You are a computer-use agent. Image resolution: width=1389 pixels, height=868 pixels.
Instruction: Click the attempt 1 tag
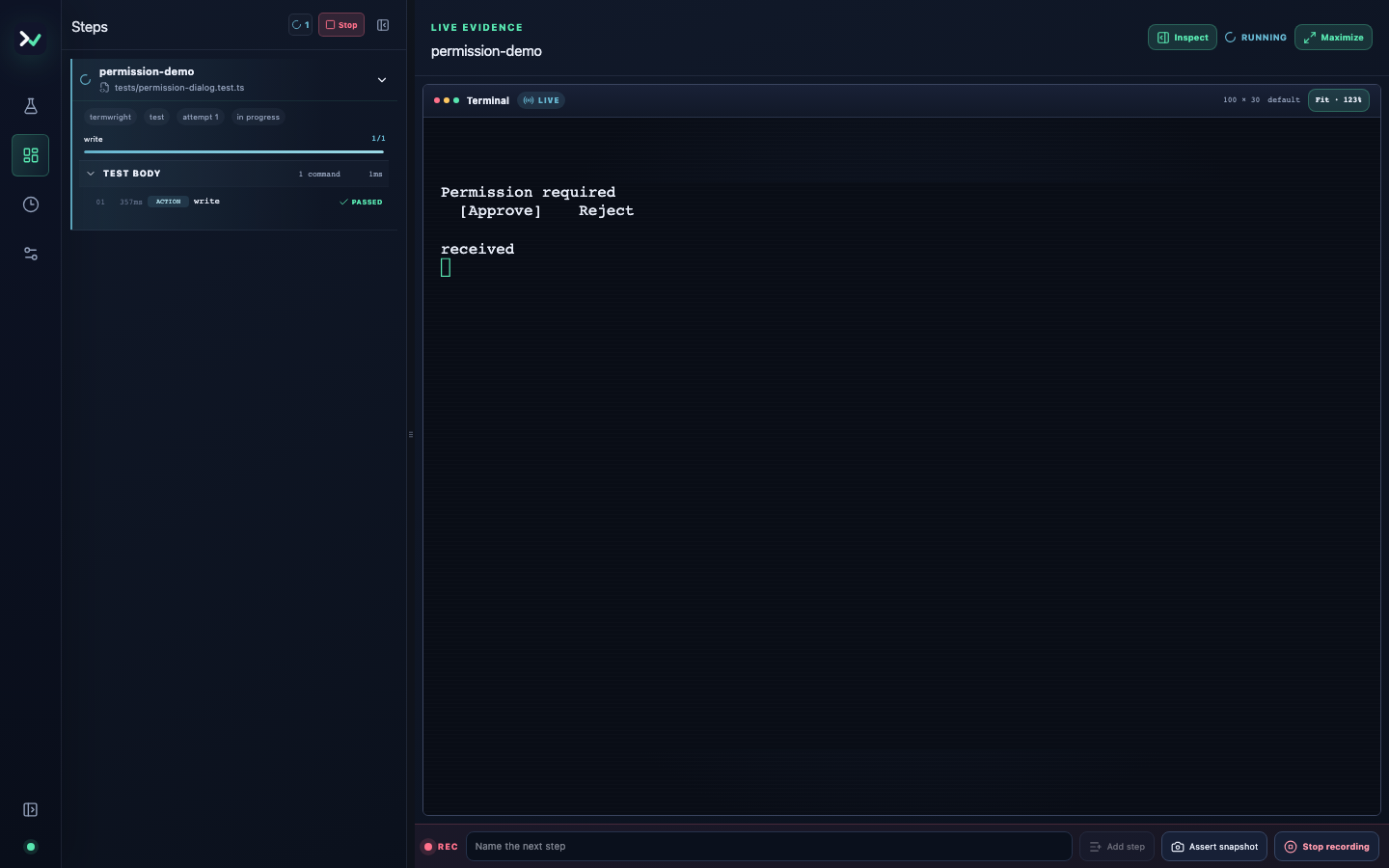point(201,118)
